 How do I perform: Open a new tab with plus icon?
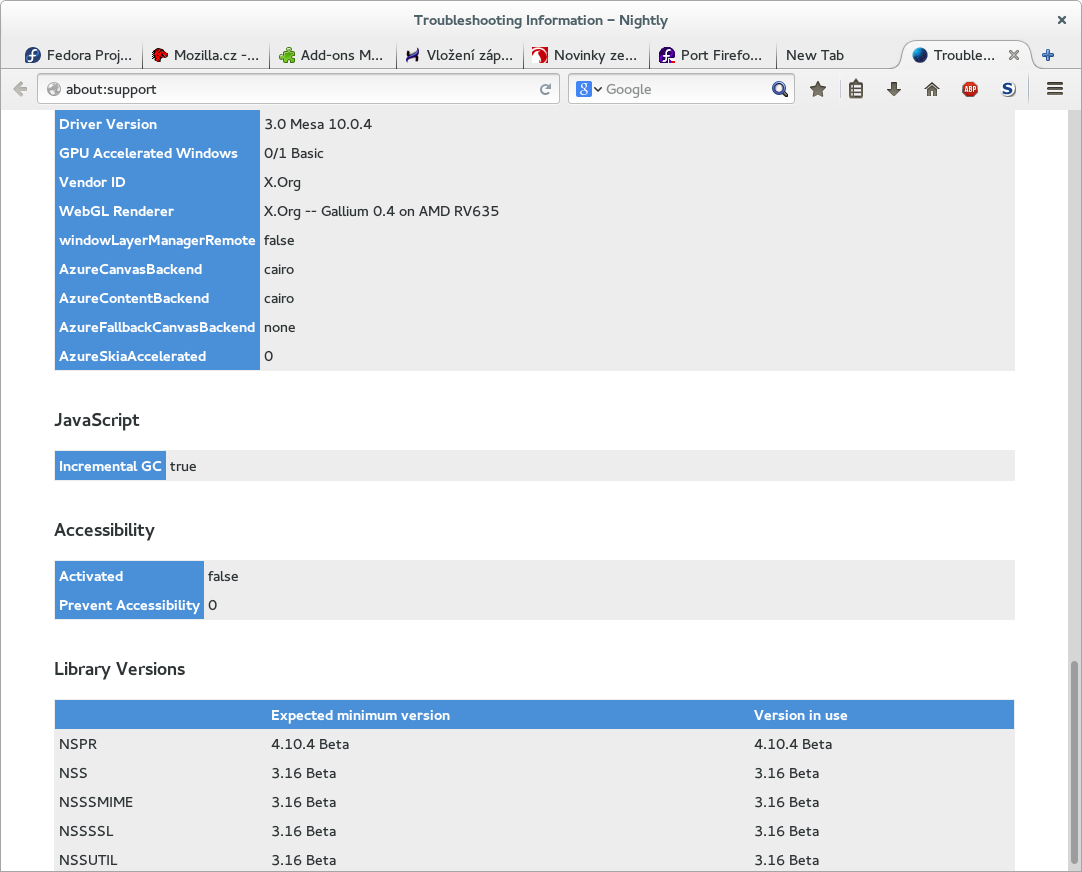pyautogui.click(x=1048, y=55)
